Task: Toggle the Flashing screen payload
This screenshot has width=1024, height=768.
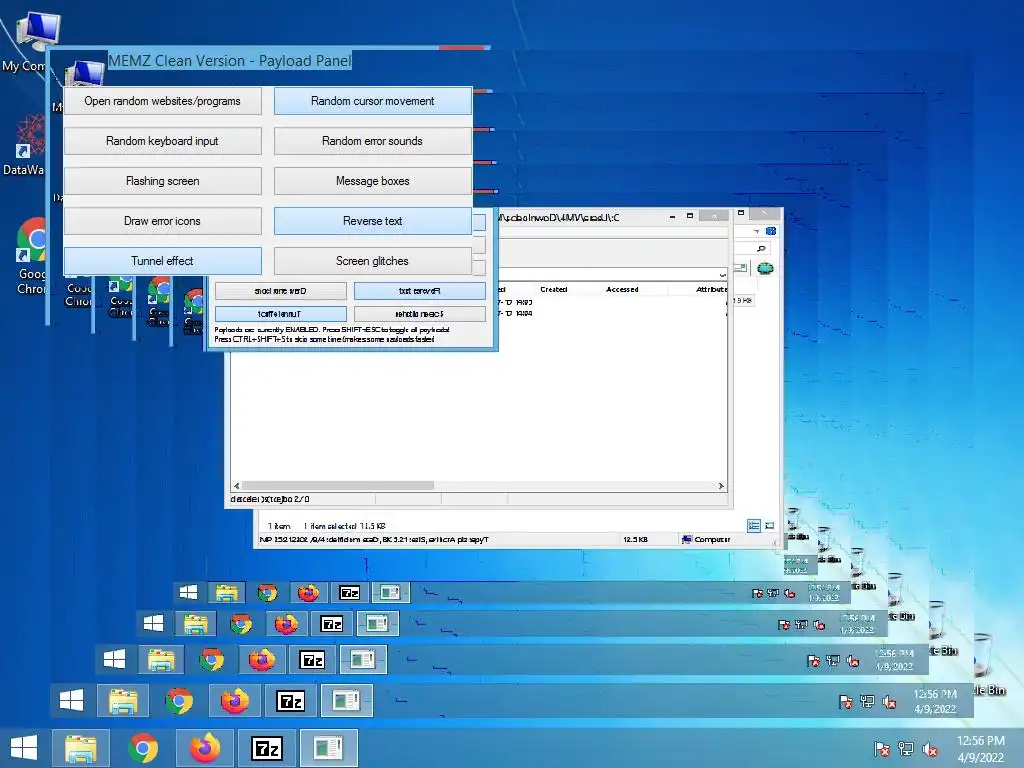Action: tap(163, 181)
